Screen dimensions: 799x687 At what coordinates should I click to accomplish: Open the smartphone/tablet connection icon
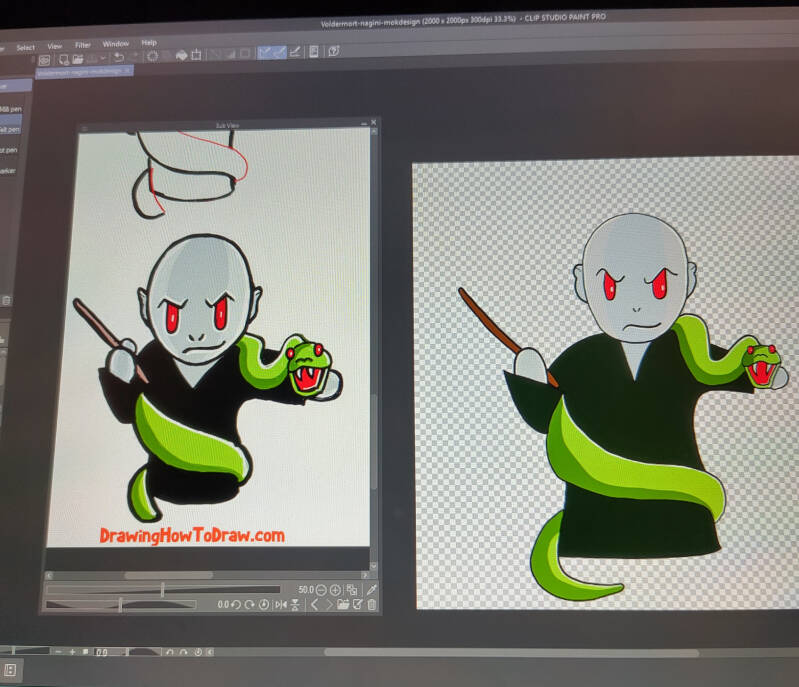[314, 51]
